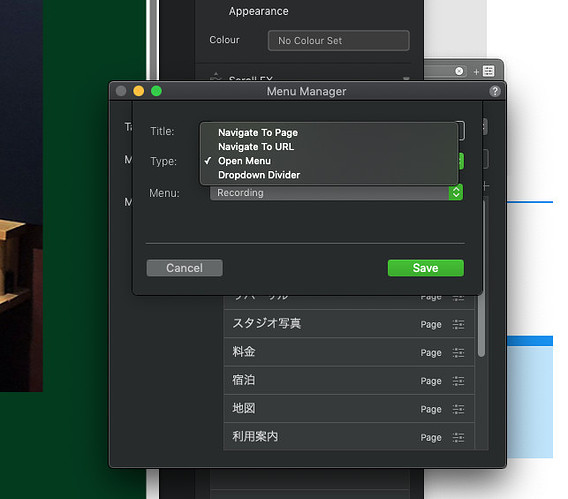Open settings icon for 宿泊 row
The height and width of the screenshot is (499, 568).
click(x=458, y=381)
